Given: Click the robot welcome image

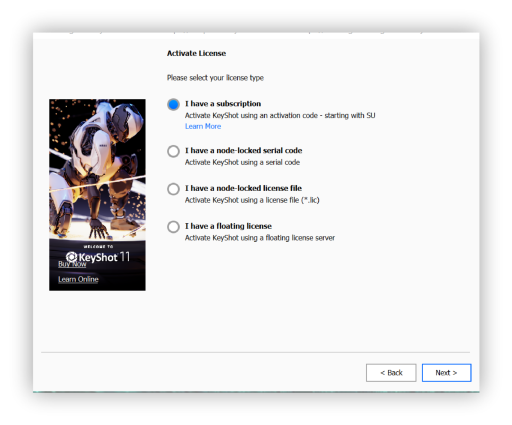Looking at the screenshot, I should tap(97, 169).
